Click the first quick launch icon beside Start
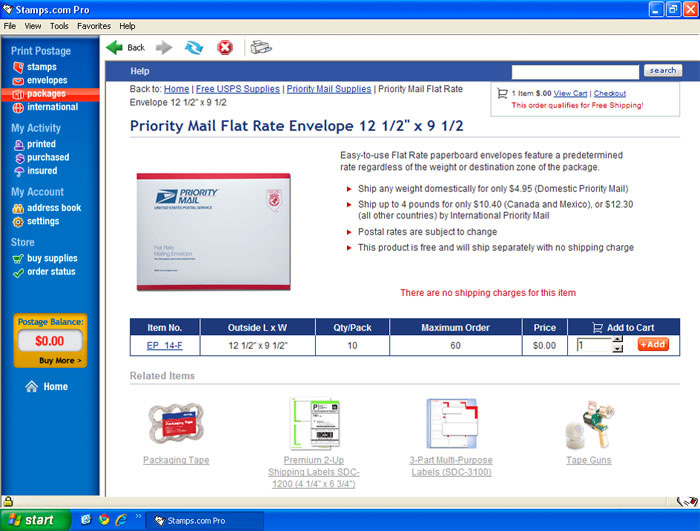700x531 pixels. pyautogui.click(x=86, y=520)
